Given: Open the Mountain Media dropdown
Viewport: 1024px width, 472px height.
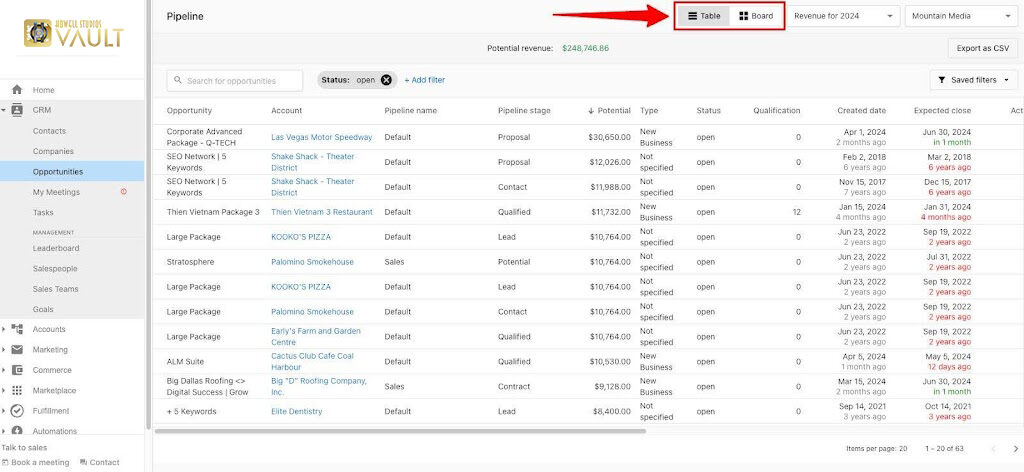Looking at the screenshot, I should coord(961,16).
